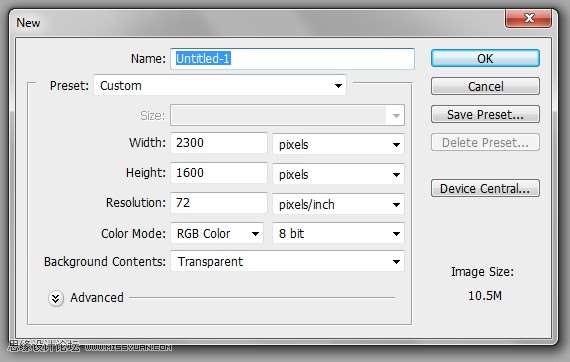The width and height of the screenshot is (570, 362).
Task: Open Background Contents Transparent dropdown
Action: coord(288,261)
